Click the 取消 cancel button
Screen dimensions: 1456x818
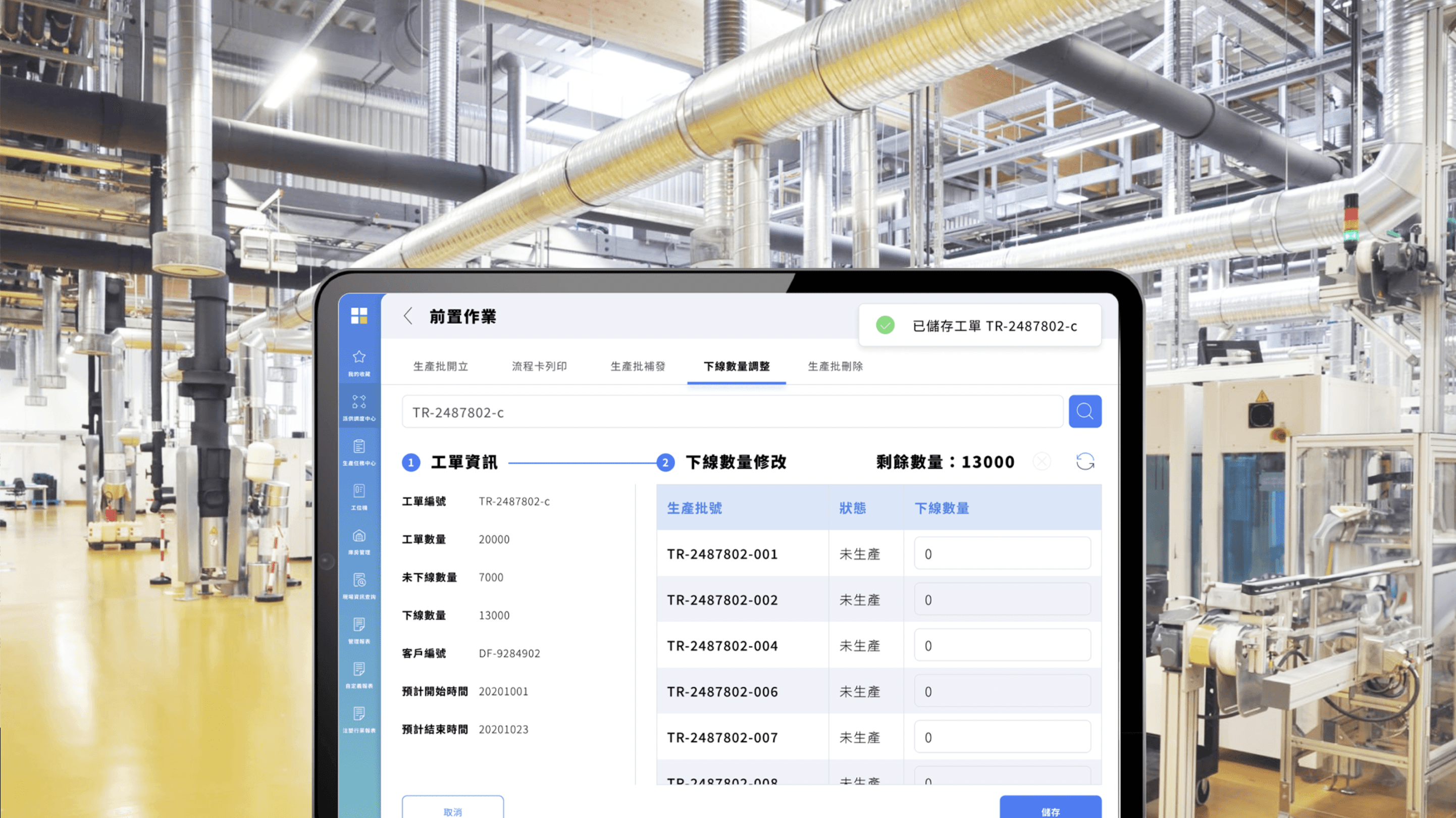tap(453, 809)
